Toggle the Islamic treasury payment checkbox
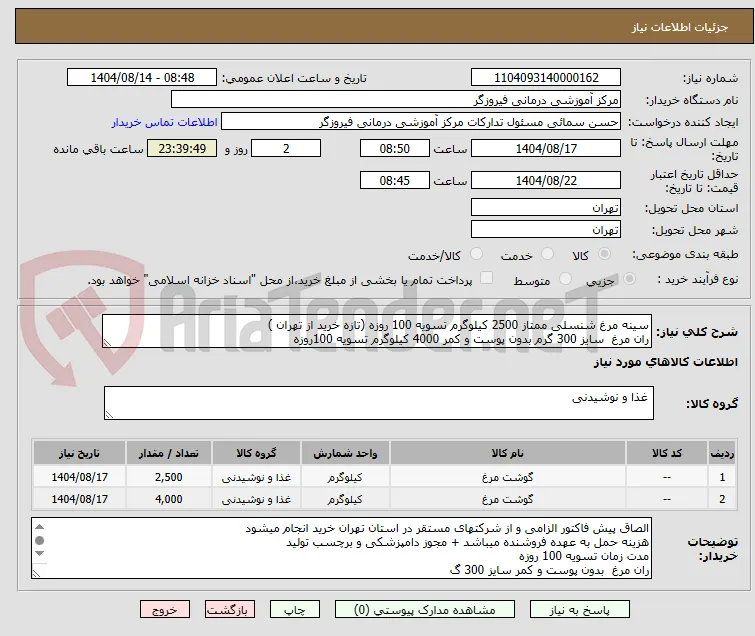755x636 pixels. click(487, 278)
